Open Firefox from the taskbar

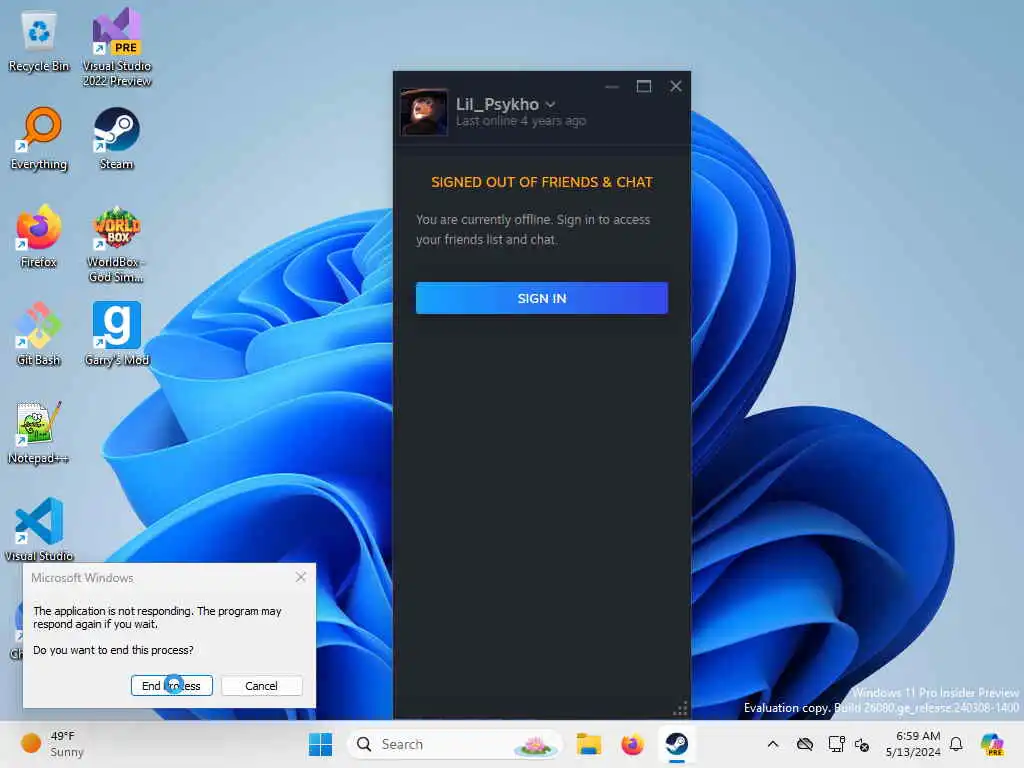pos(632,744)
